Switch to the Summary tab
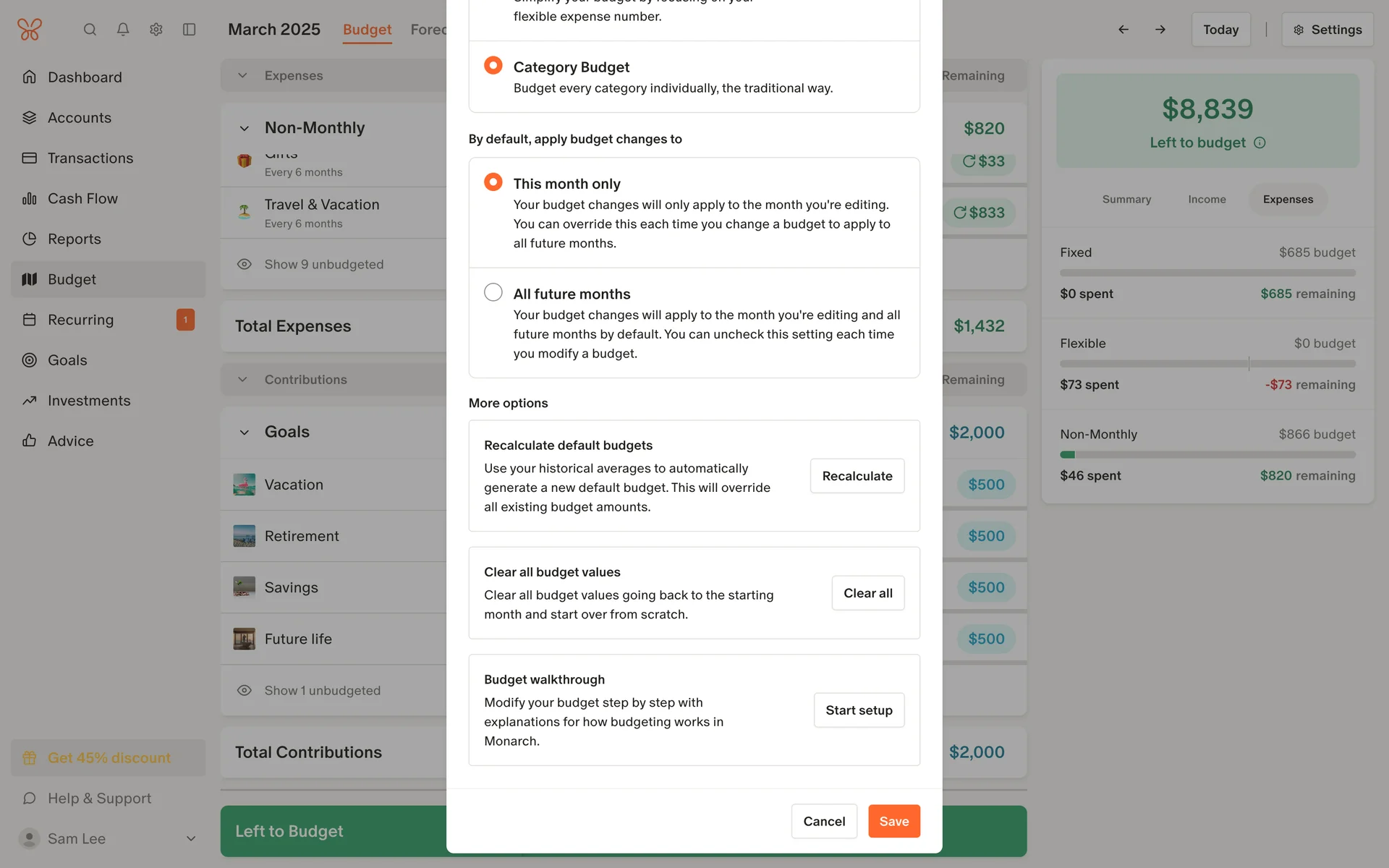This screenshot has height=868, width=1389. click(x=1126, y=200)
